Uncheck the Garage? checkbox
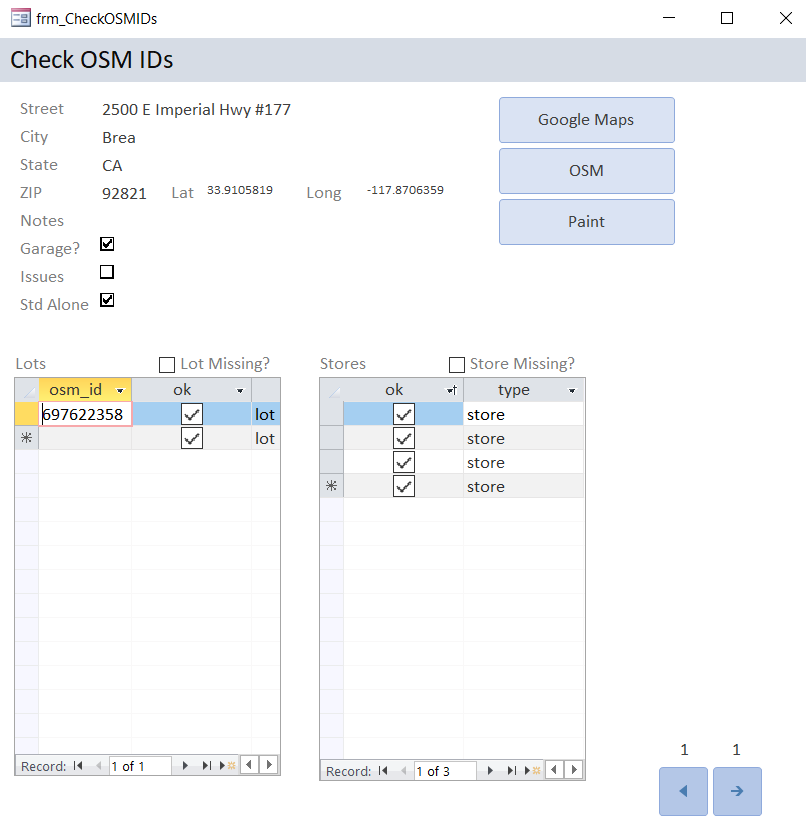This screenshot has height=830, width=806. 107,244
